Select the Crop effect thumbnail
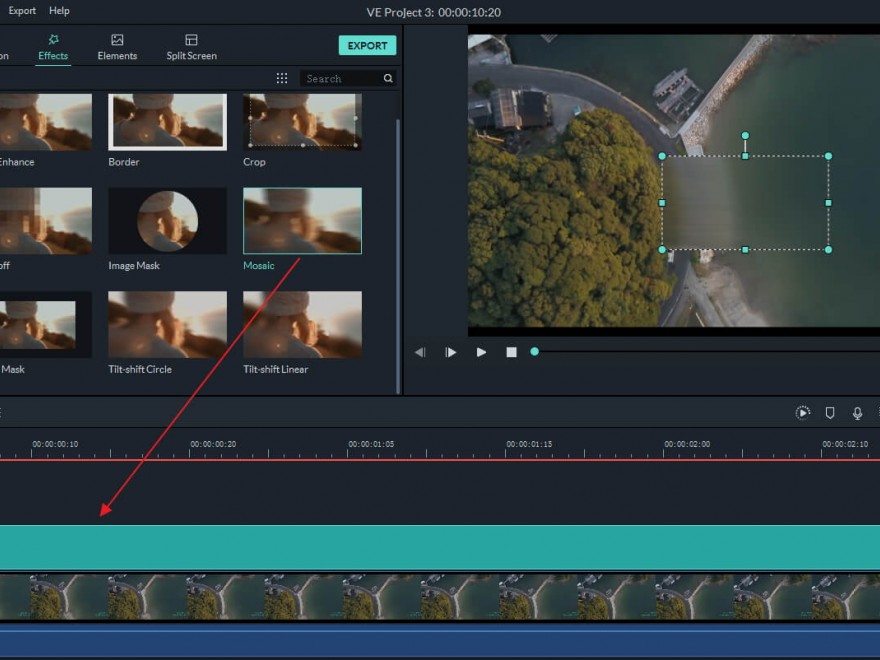The width and height of the screenshot is (880, 660). (302, 122)
